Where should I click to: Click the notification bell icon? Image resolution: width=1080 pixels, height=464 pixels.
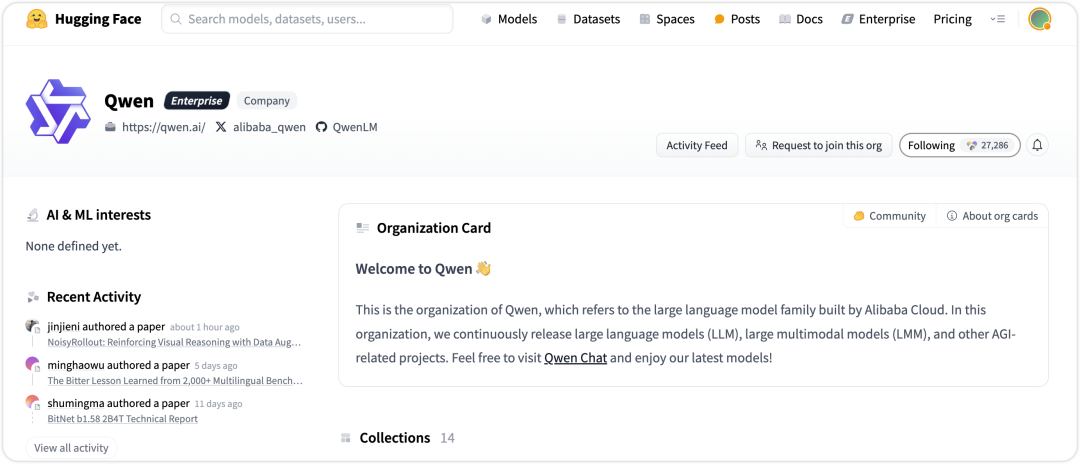pyautogui.click(x=1037, y=145)
